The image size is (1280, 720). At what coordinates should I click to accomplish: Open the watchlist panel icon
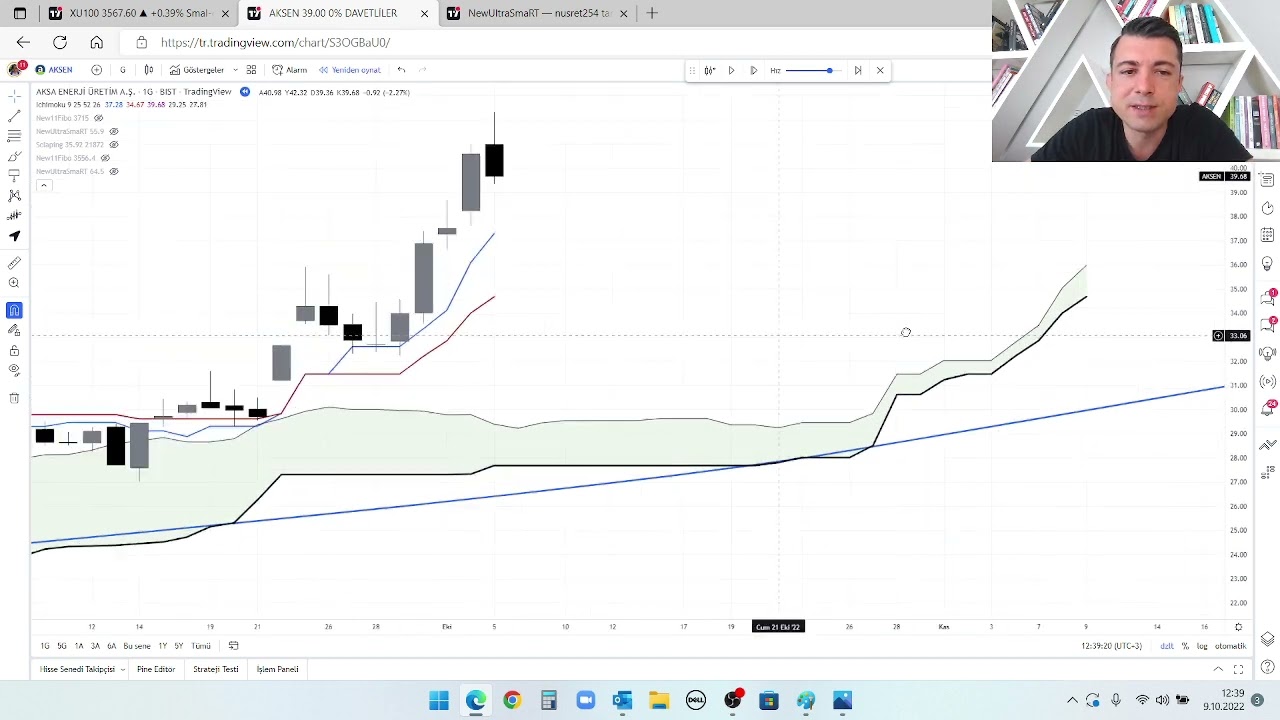coord(1267,180)
